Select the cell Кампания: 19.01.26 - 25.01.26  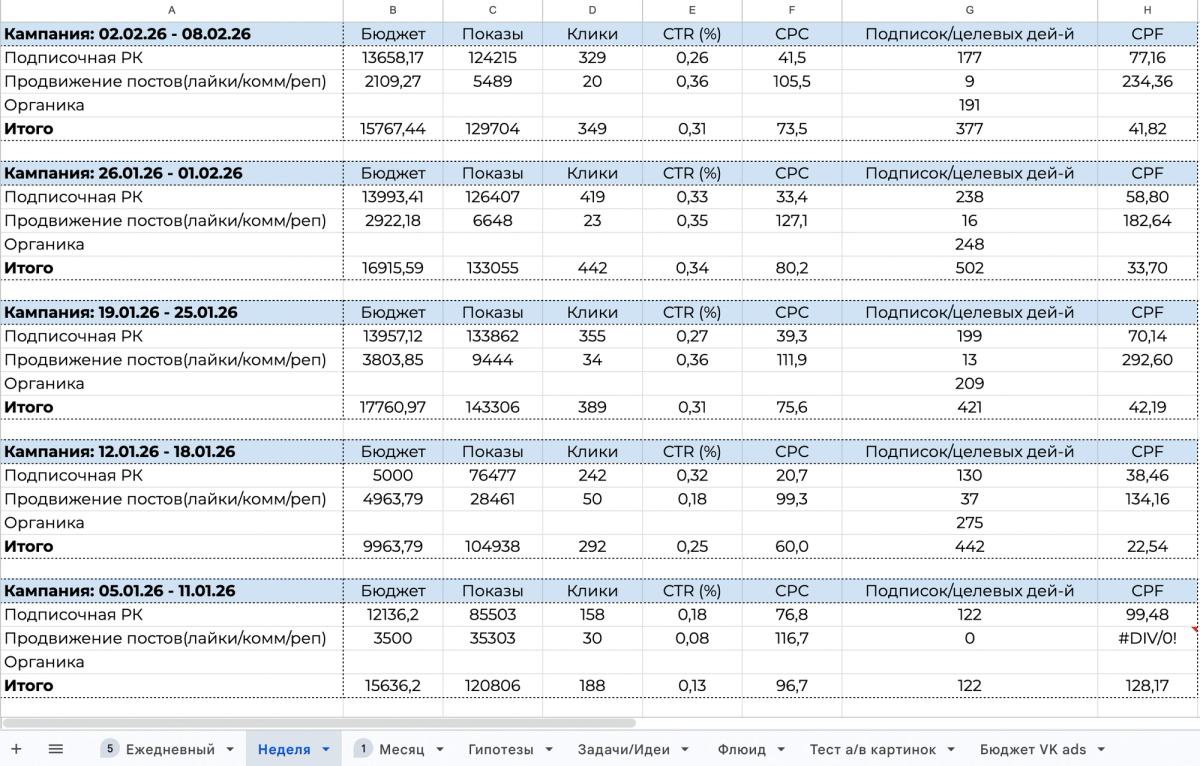pyautogui.click(x=172, y=312)
